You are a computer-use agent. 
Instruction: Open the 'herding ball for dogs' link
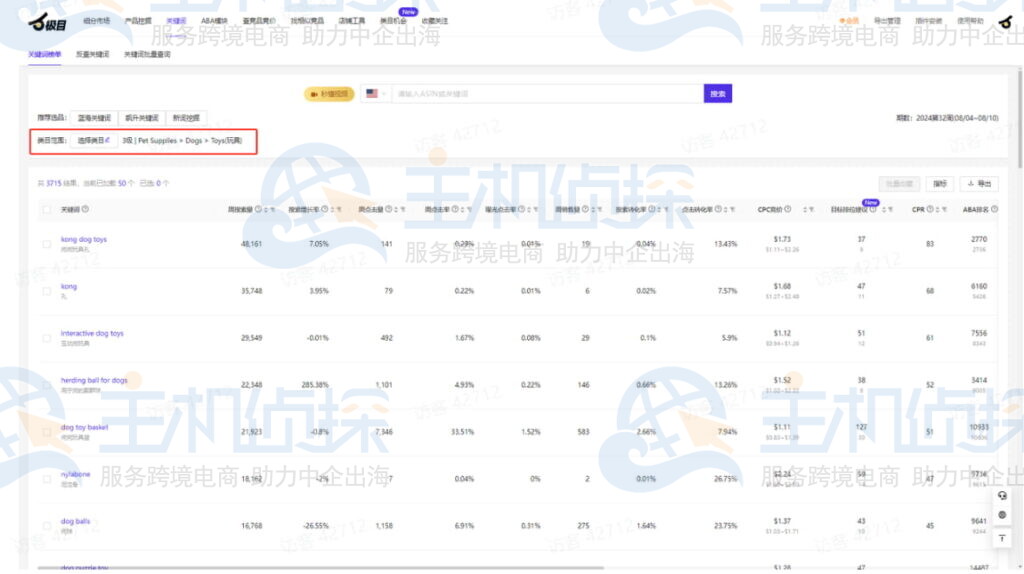click(94, 381)
